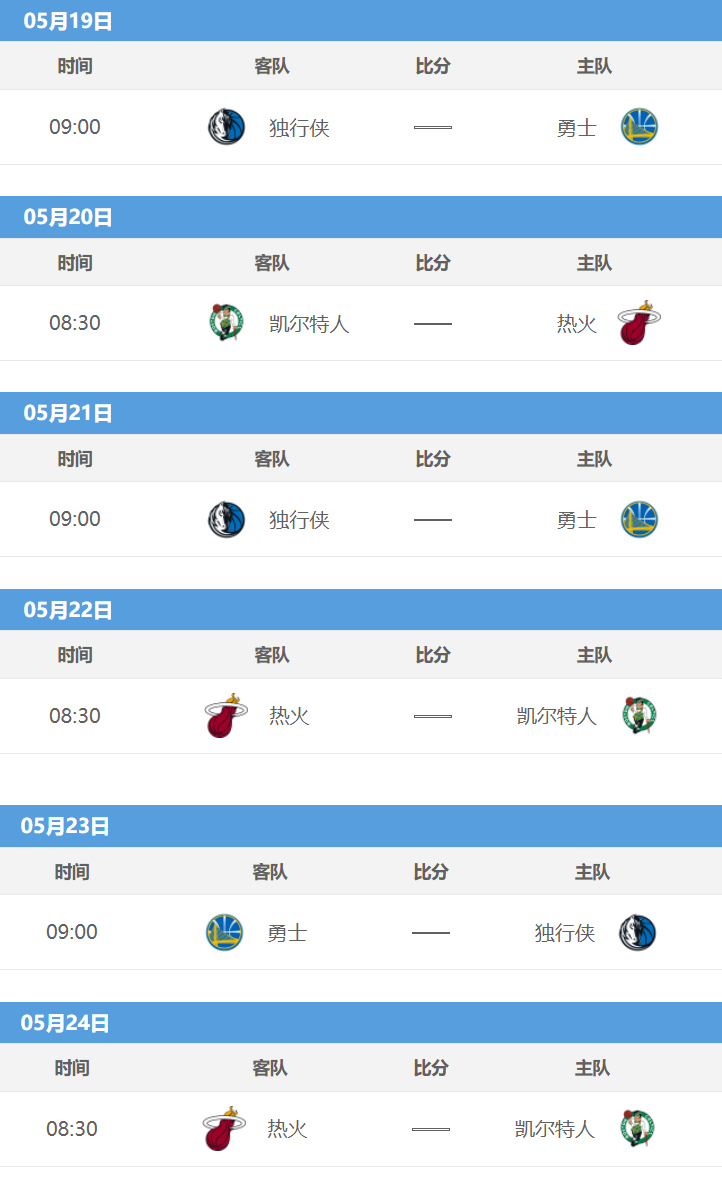Click the Heat logo in the 05月24日 game
The height and width of the screenshot is (1200, 722).
[224, 1128]
